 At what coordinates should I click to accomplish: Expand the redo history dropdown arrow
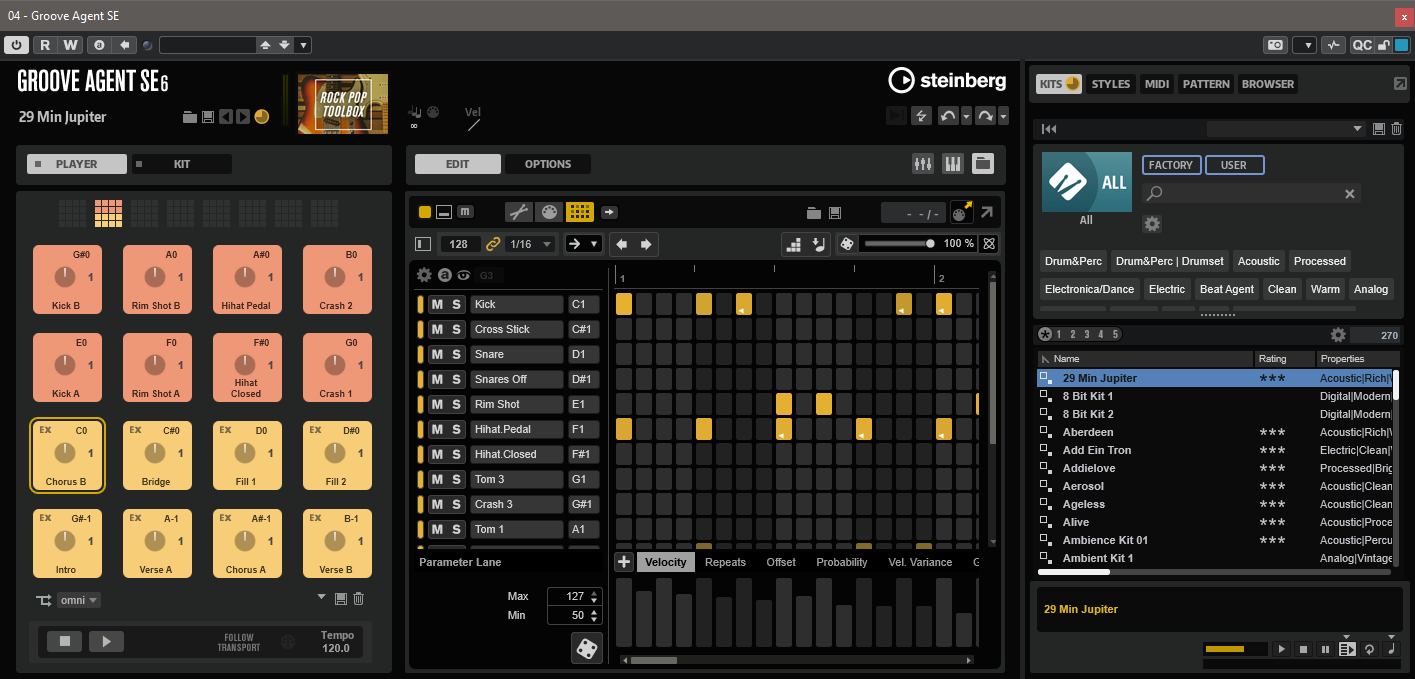point(1003,117)
